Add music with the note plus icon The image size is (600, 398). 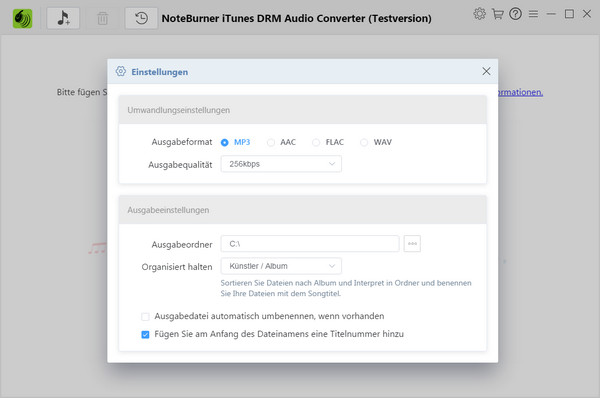click(x=63, y=18)
